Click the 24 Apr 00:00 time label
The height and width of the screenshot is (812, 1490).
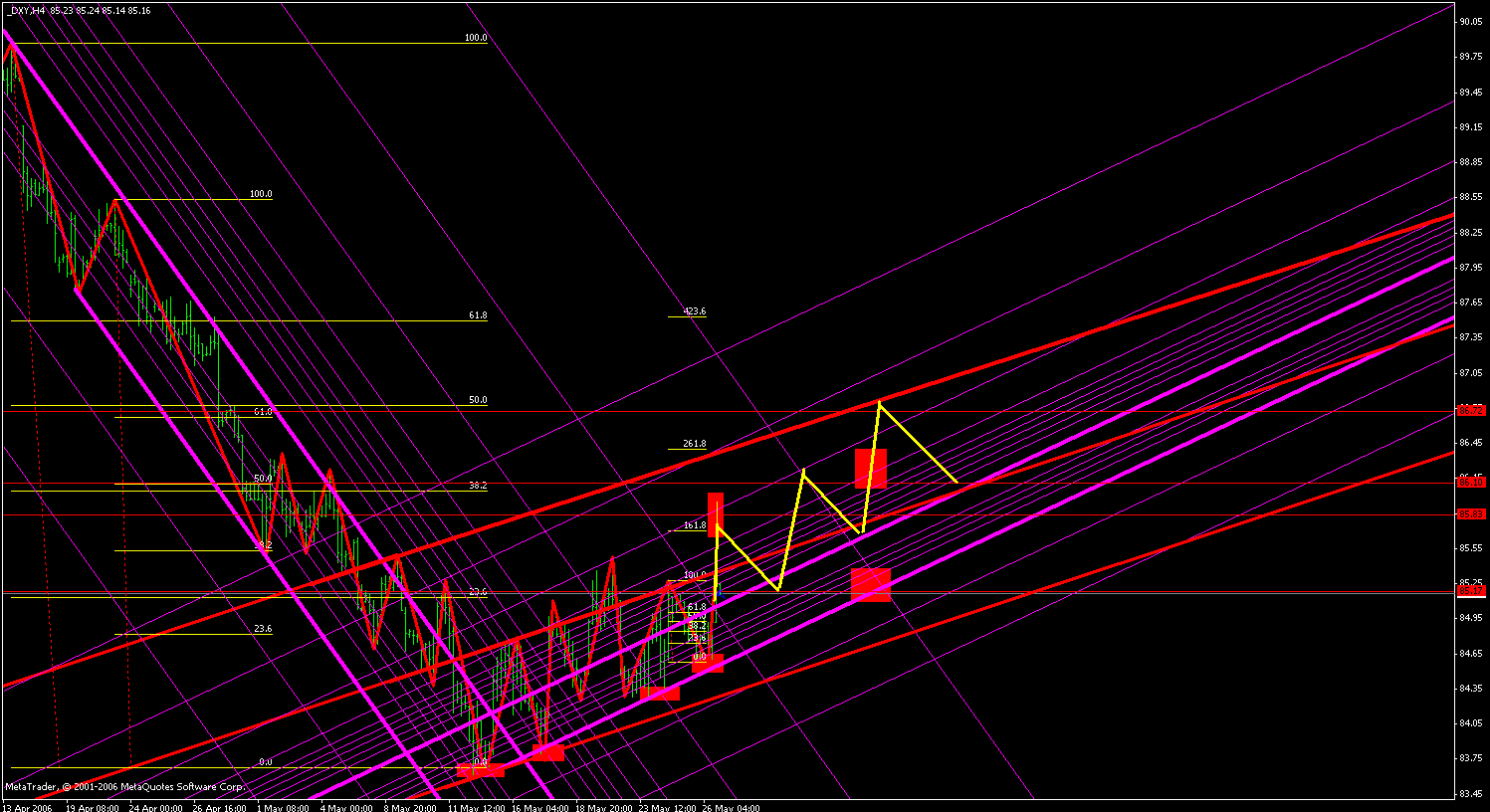coord(155,807)
